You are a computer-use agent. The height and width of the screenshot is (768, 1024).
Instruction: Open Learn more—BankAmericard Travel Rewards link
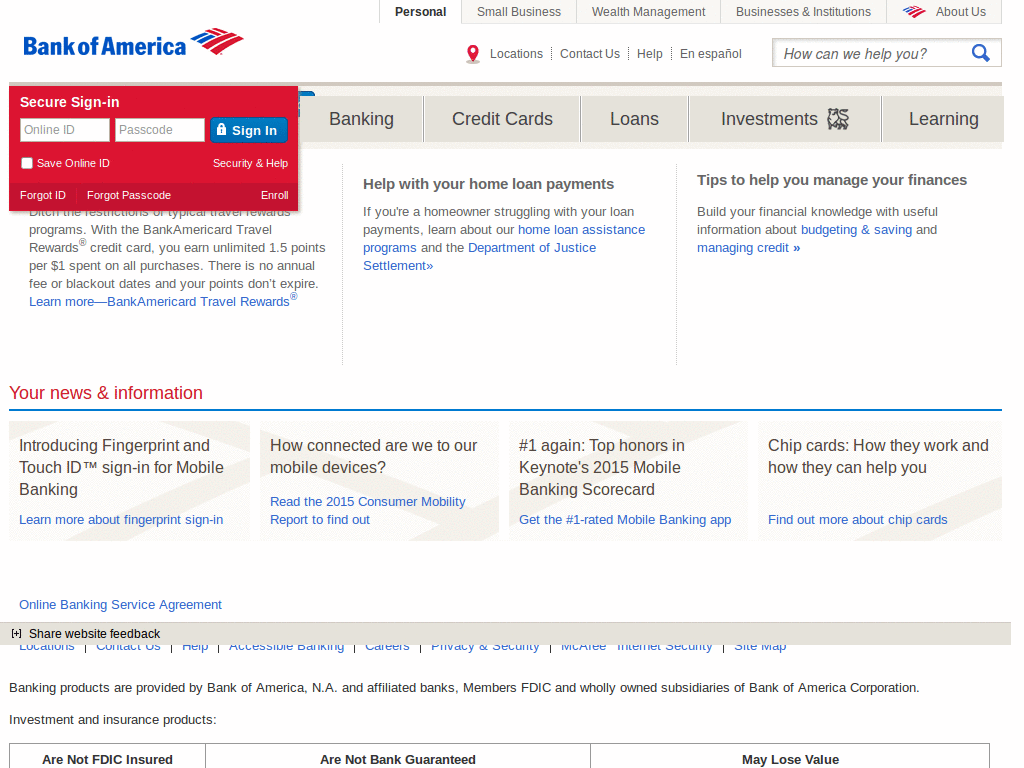(163, 300)
